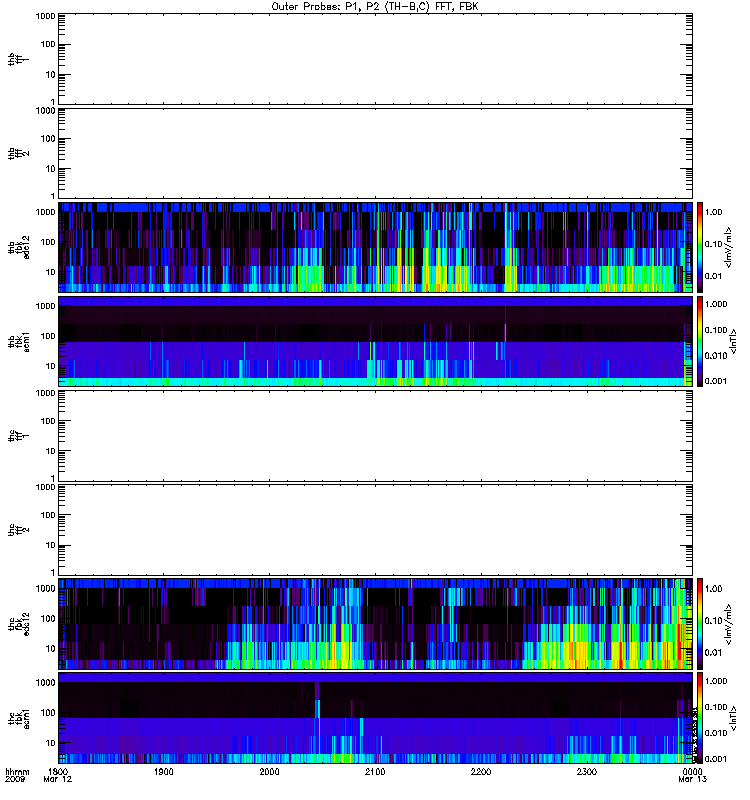Click the 2100 time axis label
Viewport: 750px width, 800px height.
click(375, 771)
